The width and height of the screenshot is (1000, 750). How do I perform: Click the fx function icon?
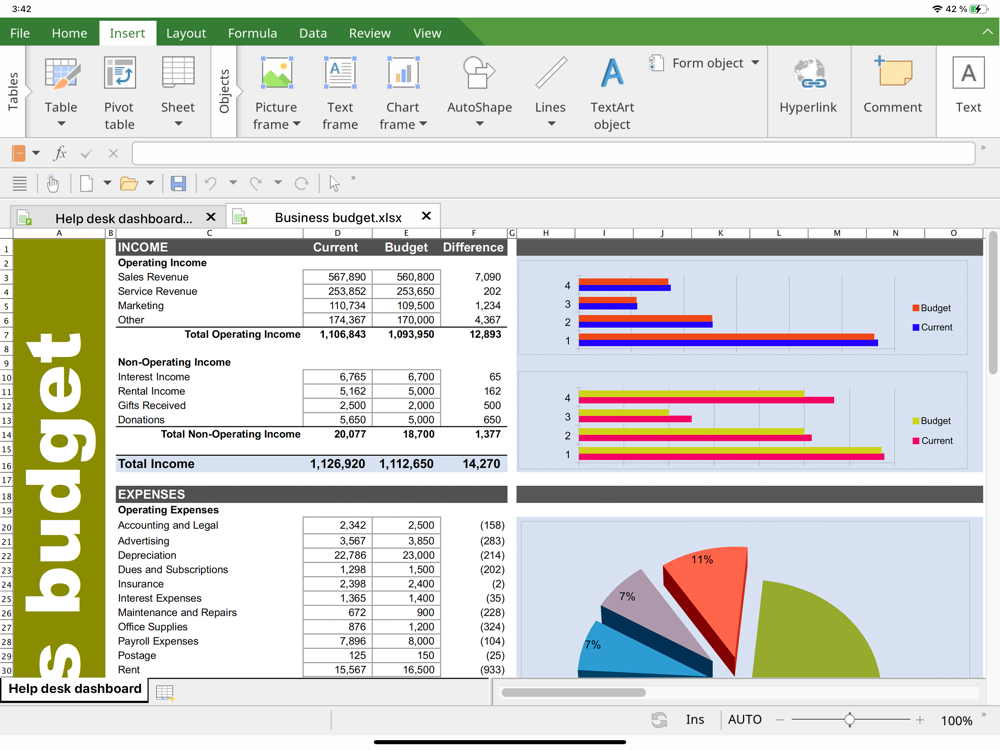[60, 153]
